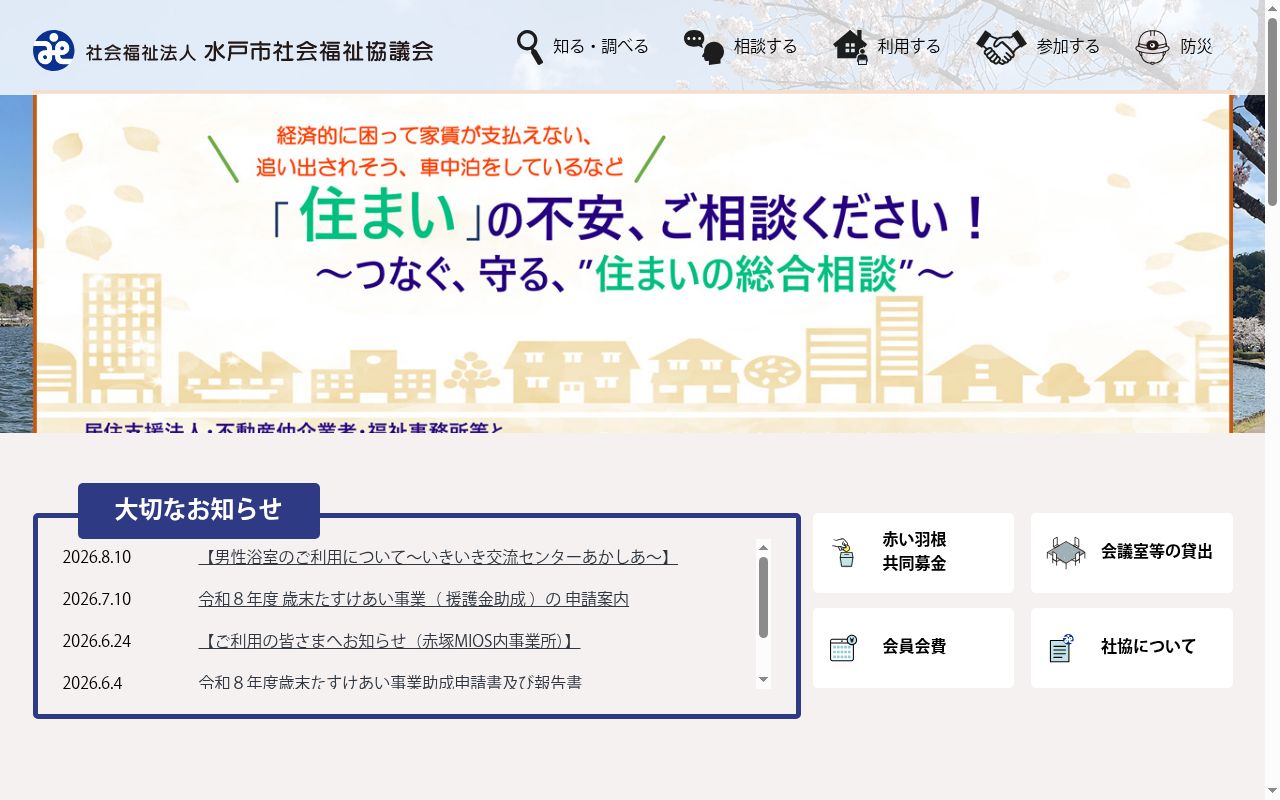Click the date 2026.7.10
The height and width of the screenshot is (800, 1280).
coord(97,599)
